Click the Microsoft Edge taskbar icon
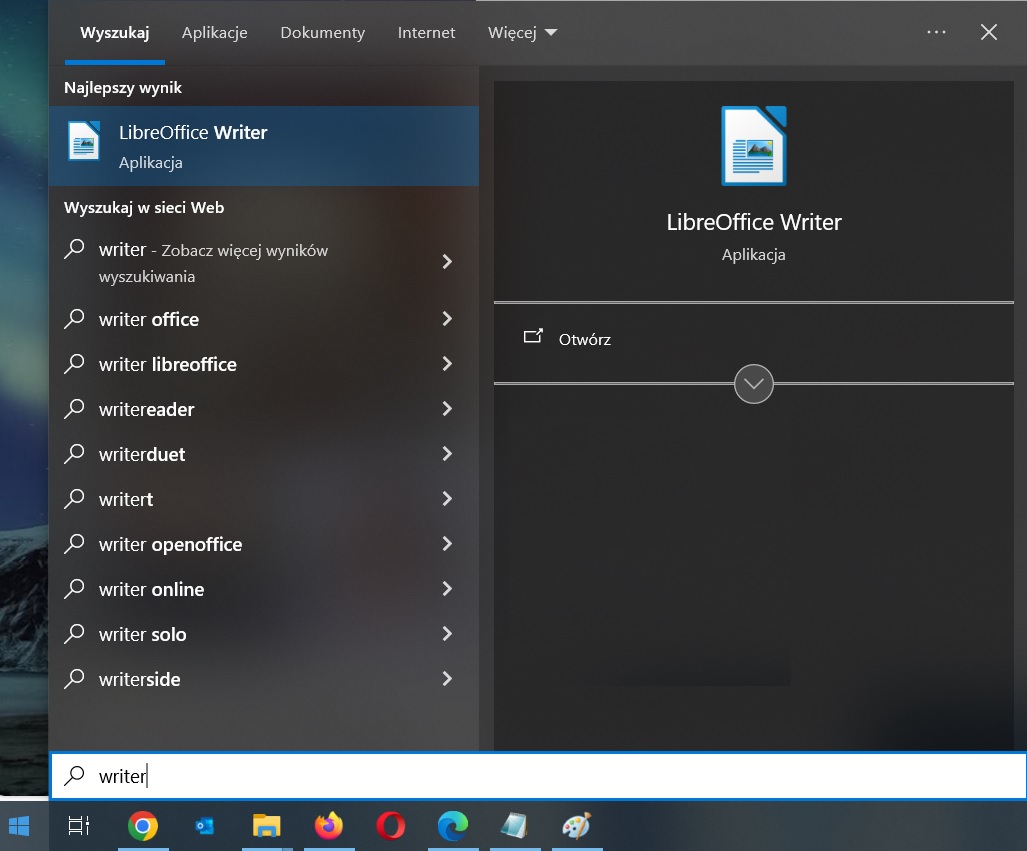1027x851 pixels. click(453, 826)
